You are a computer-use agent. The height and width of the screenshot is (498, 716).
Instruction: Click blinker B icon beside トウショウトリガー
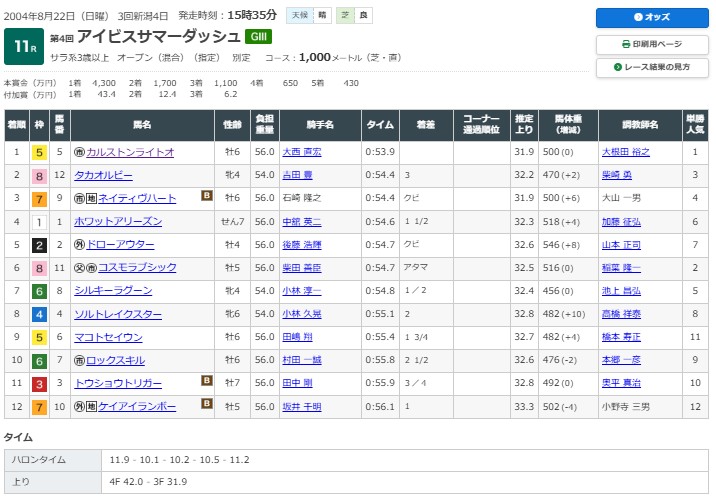(x=207, y=381)
